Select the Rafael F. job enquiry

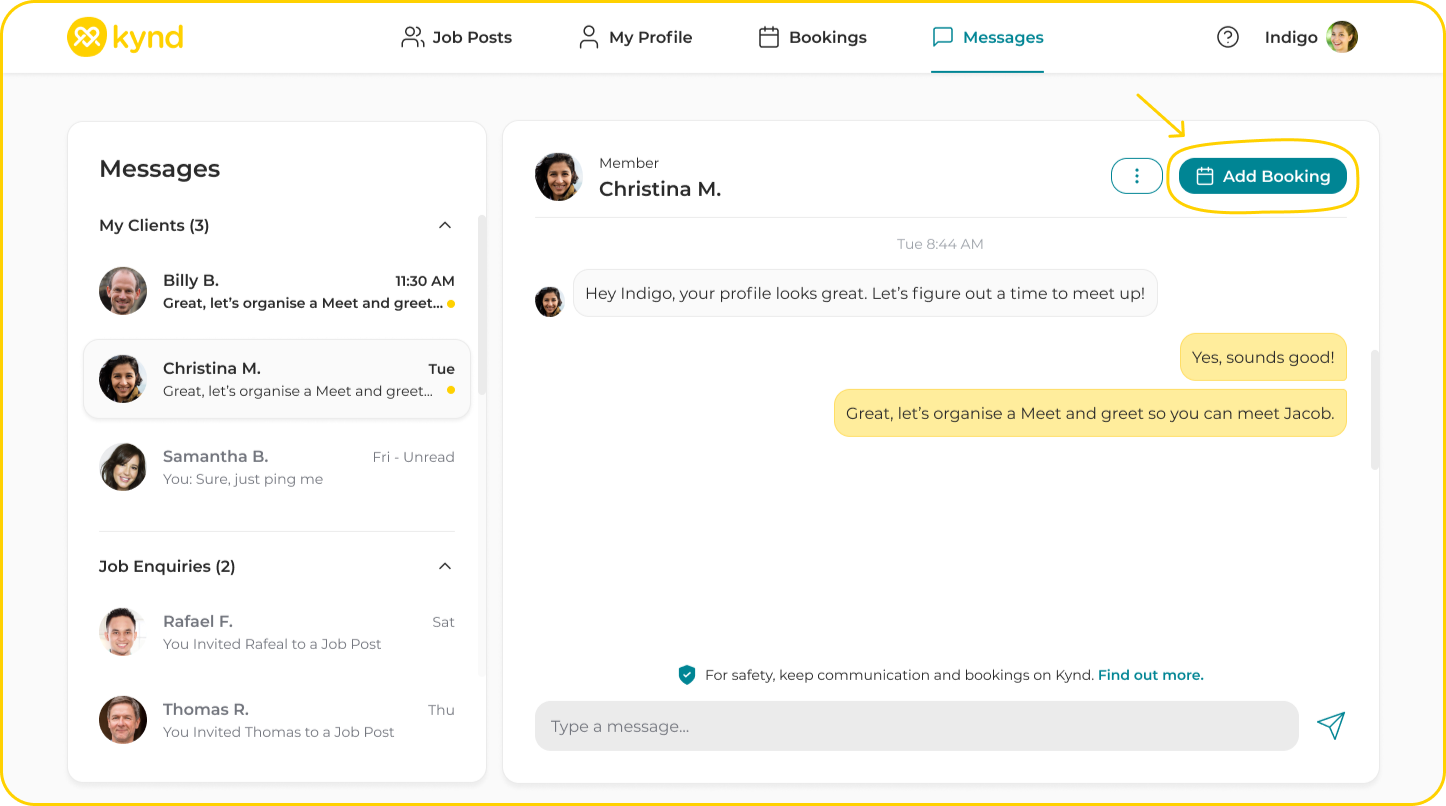click(x=277, y=632)
